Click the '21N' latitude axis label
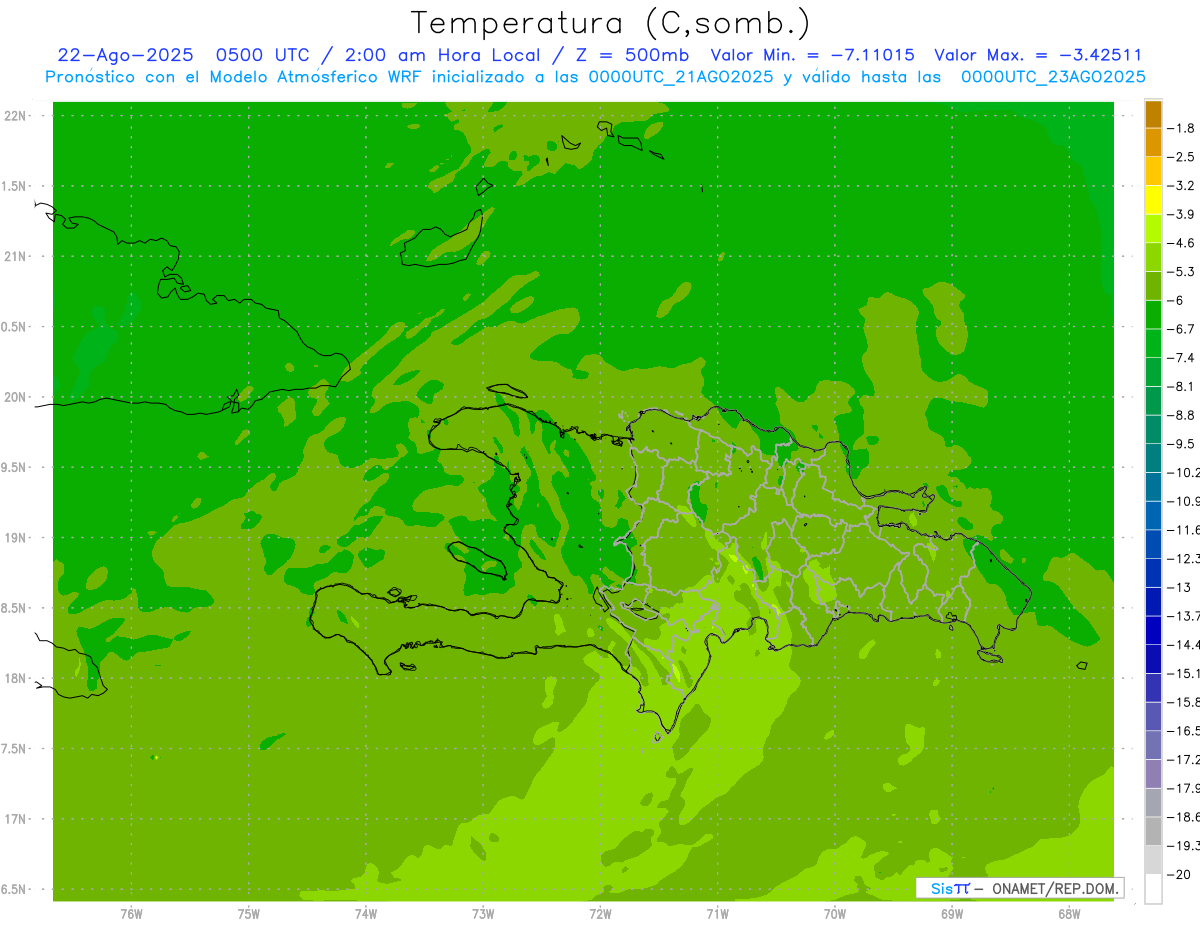Viewport: 1200px width, 927px height. (15, 257)
